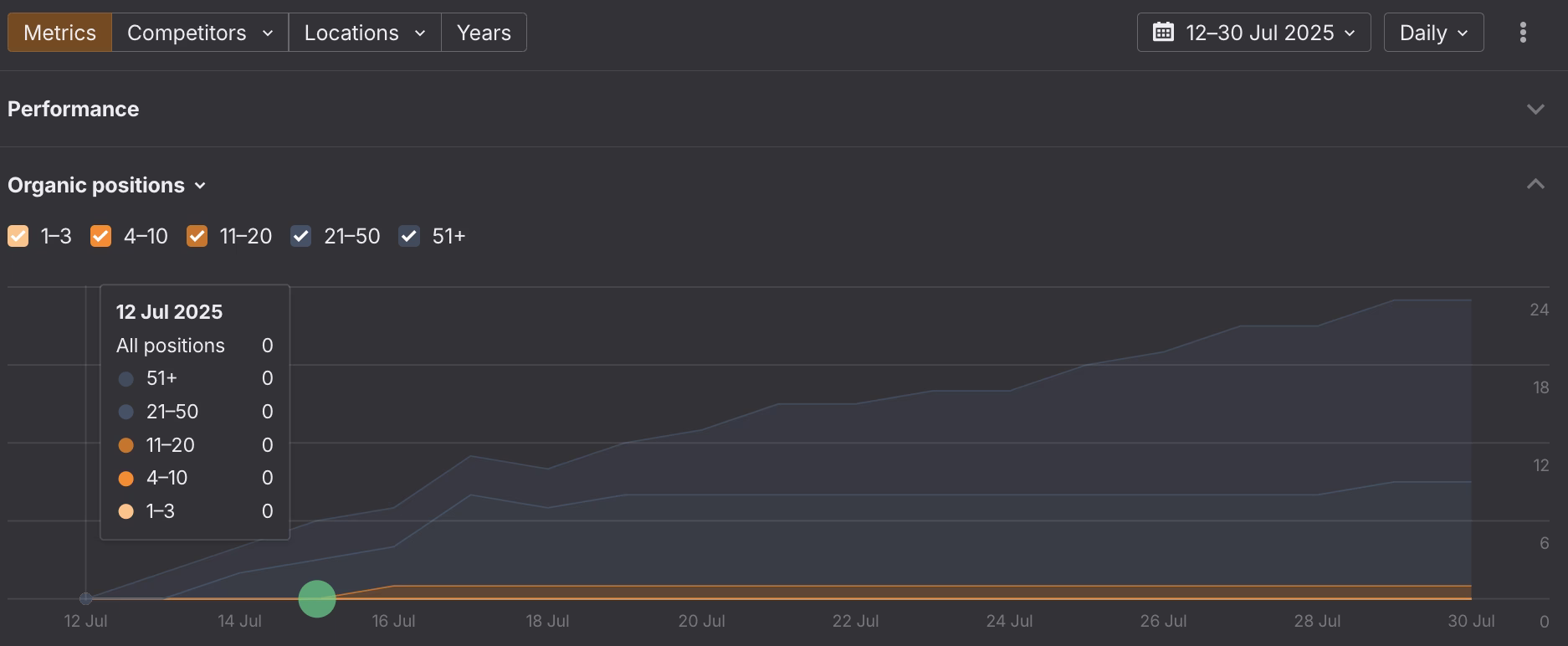Click the calendar icon in date picker
Viewport: 1568px width, 646px height.
[1163, 33]
